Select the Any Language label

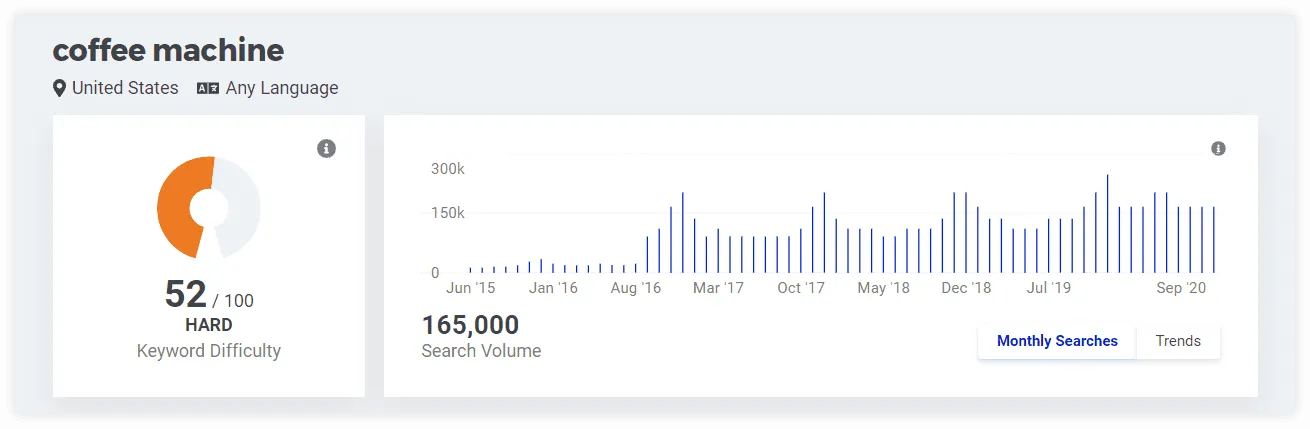click(282, 88)
